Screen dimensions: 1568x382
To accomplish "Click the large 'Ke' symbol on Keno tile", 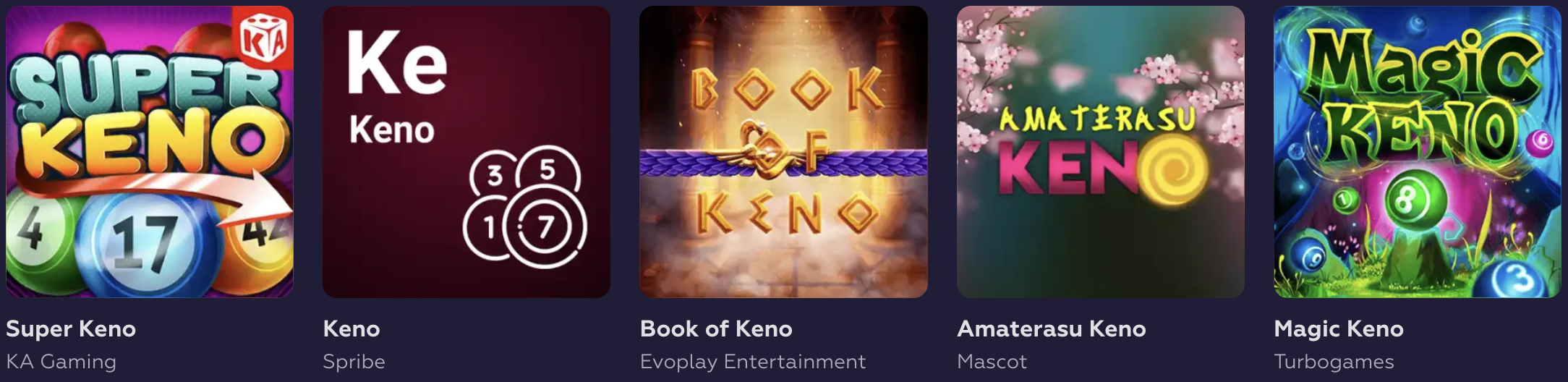I will click(397, 63).
